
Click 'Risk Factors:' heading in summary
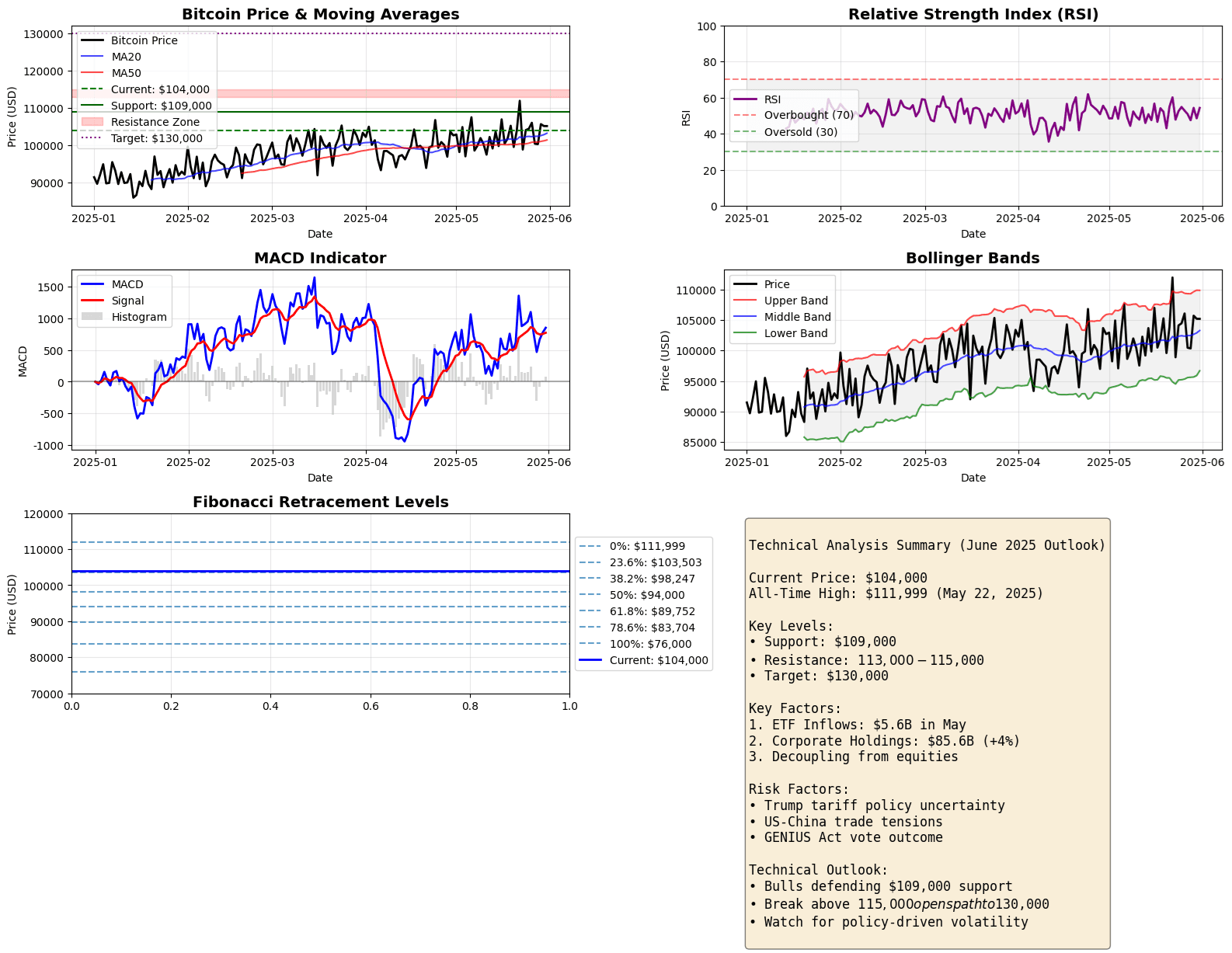799,789
